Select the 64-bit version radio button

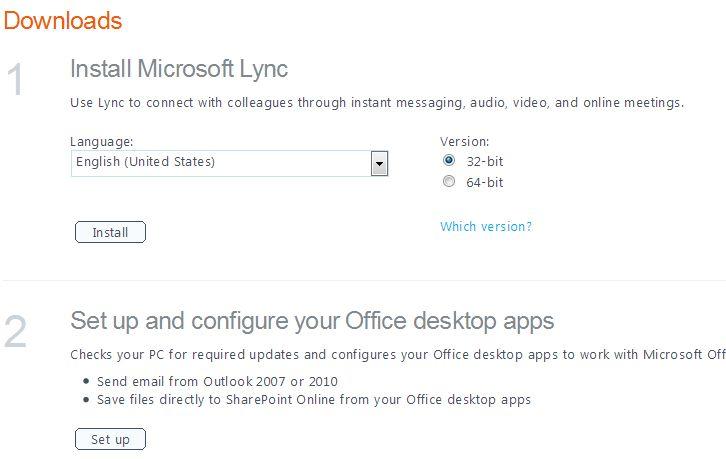pos(449,181)
